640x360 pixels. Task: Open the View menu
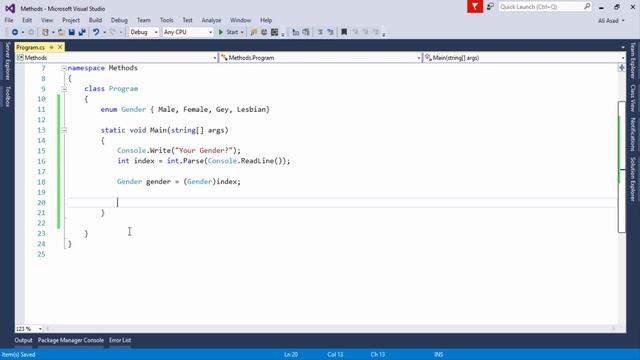coord(47,20)
